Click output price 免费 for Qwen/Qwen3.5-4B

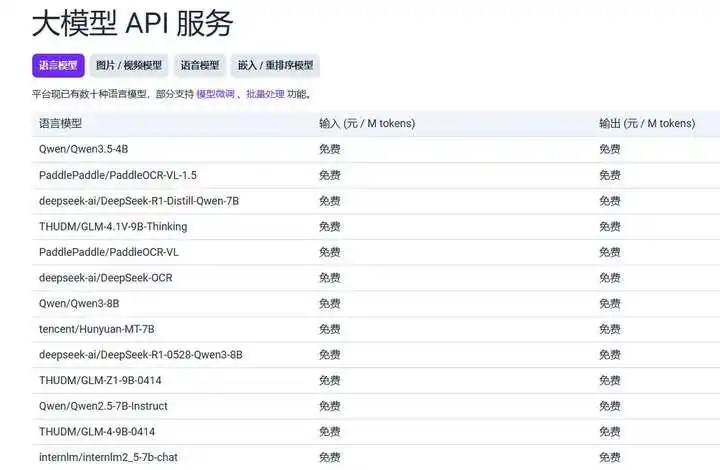coord(610,149)
